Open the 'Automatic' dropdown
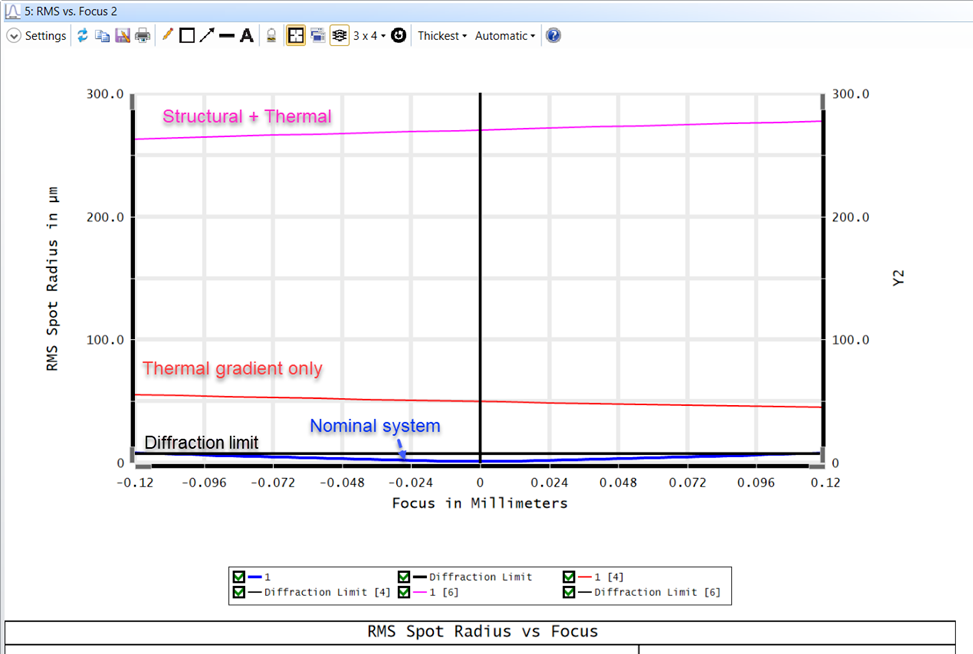Screen dimensions: 973x654 [x=504, y=35]
